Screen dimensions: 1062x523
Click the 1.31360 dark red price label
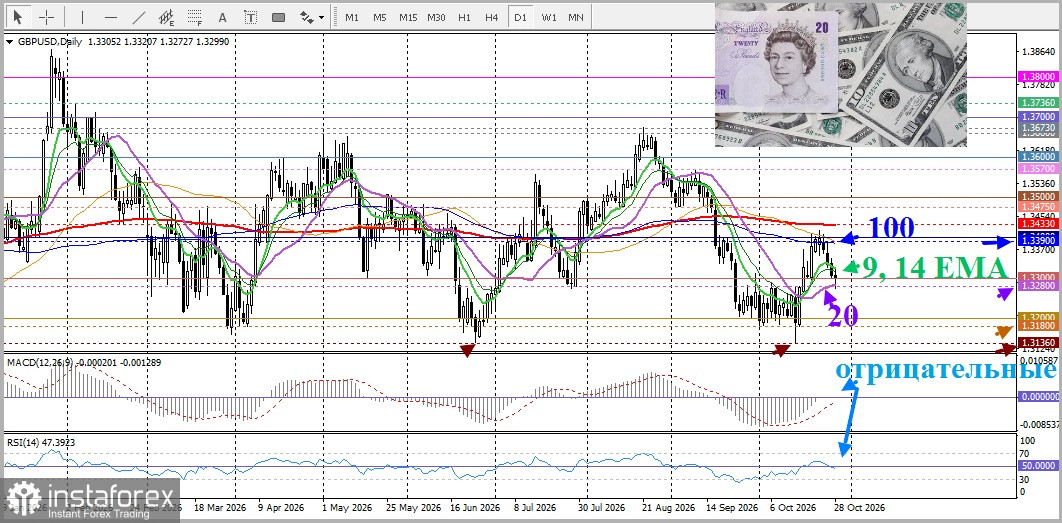click(1039, 343)
